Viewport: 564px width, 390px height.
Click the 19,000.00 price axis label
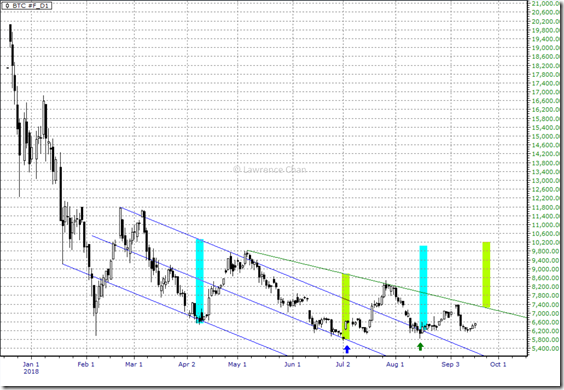(546, 48)
